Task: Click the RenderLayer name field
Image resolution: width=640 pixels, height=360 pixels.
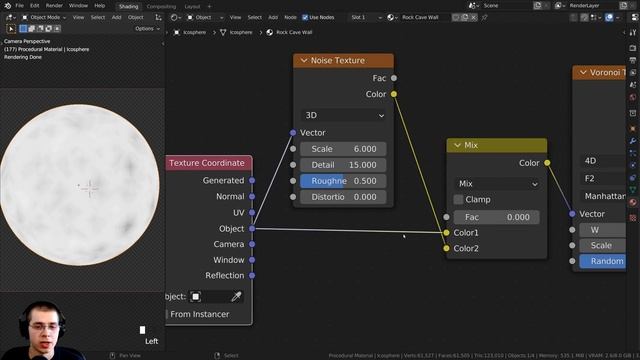Action: point(594,6)
